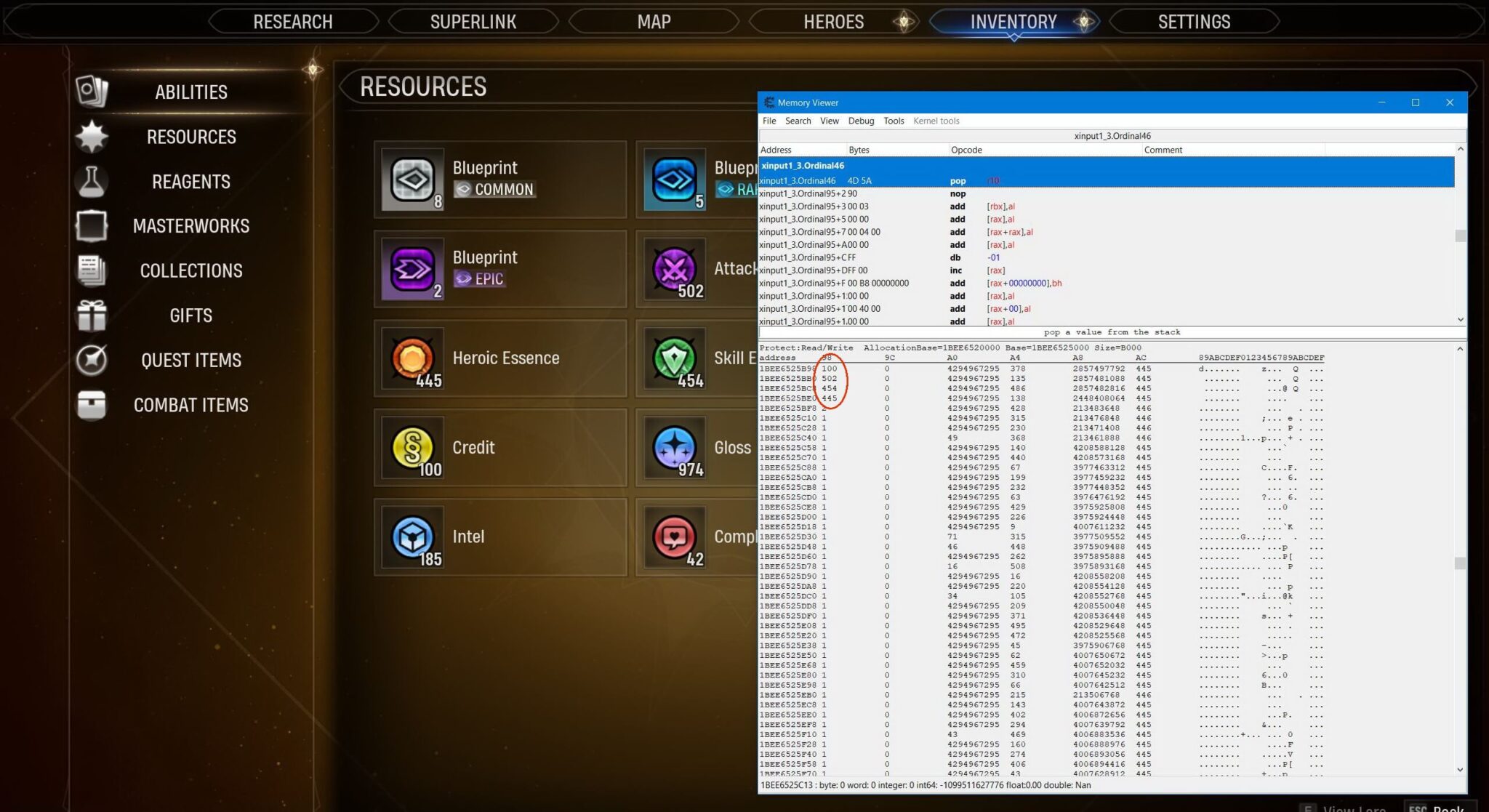This screenshot has height=812, width=1489.
Task: Click the Address column header
Action: pos(776,150)
